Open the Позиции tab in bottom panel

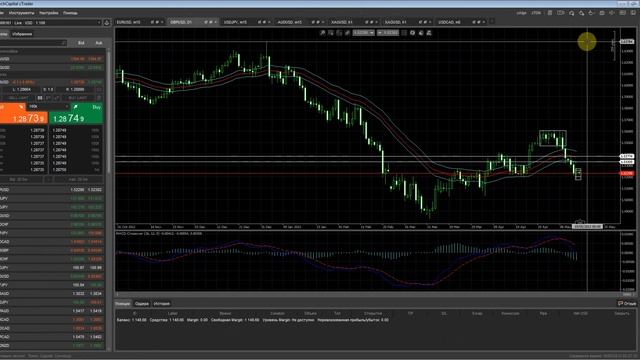tap(122, 304)
